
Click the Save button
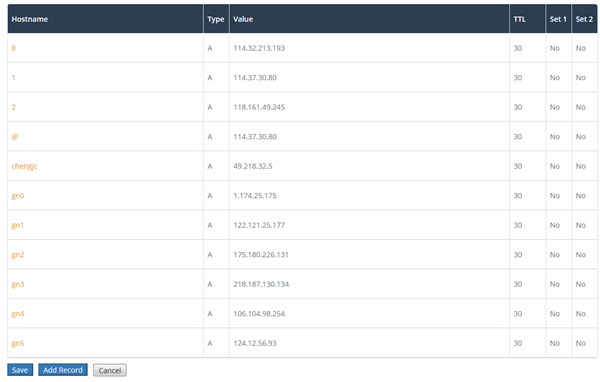[x=20, y=370]
